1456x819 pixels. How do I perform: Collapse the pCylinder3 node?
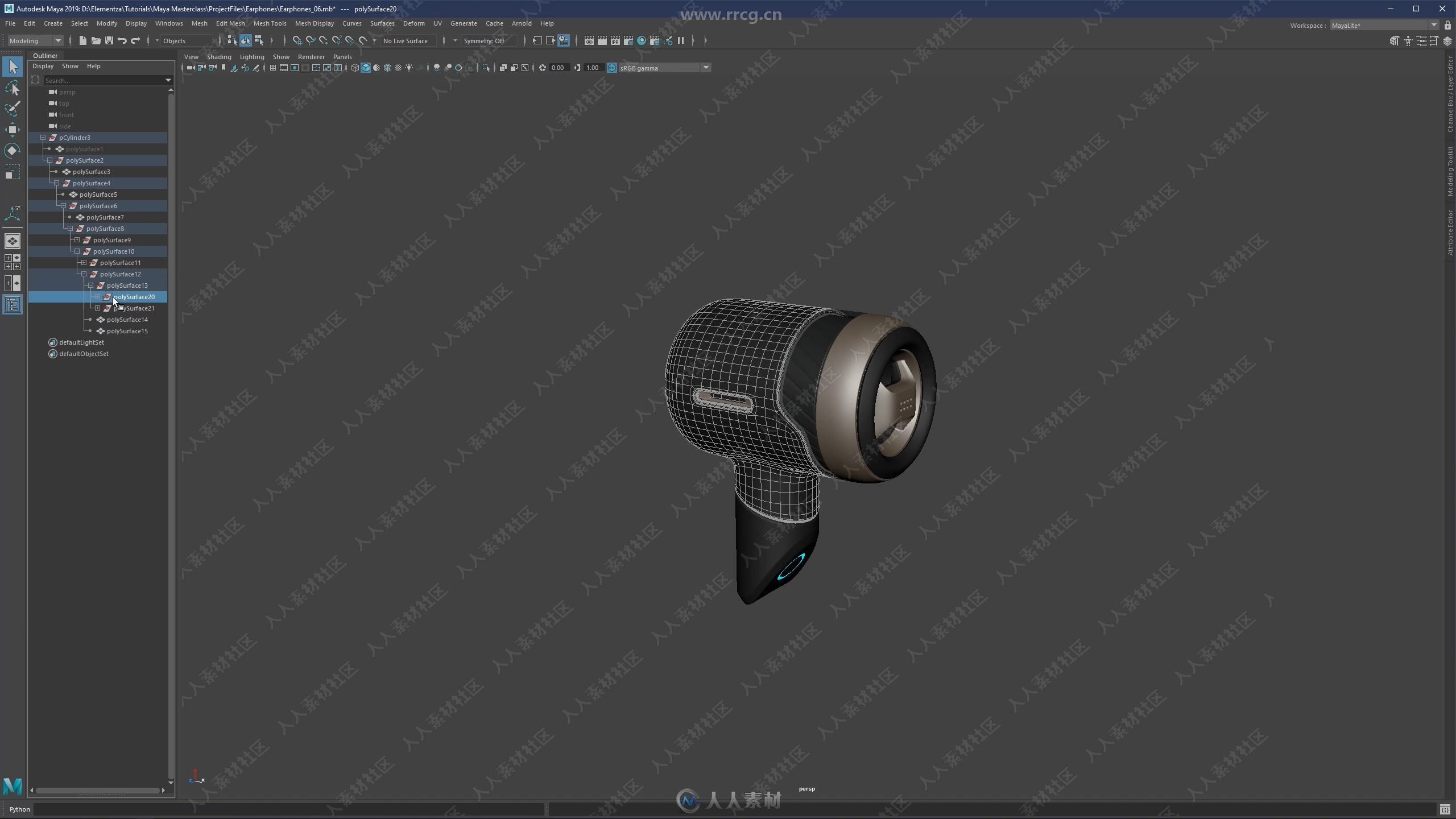click(x=43, y=138)
